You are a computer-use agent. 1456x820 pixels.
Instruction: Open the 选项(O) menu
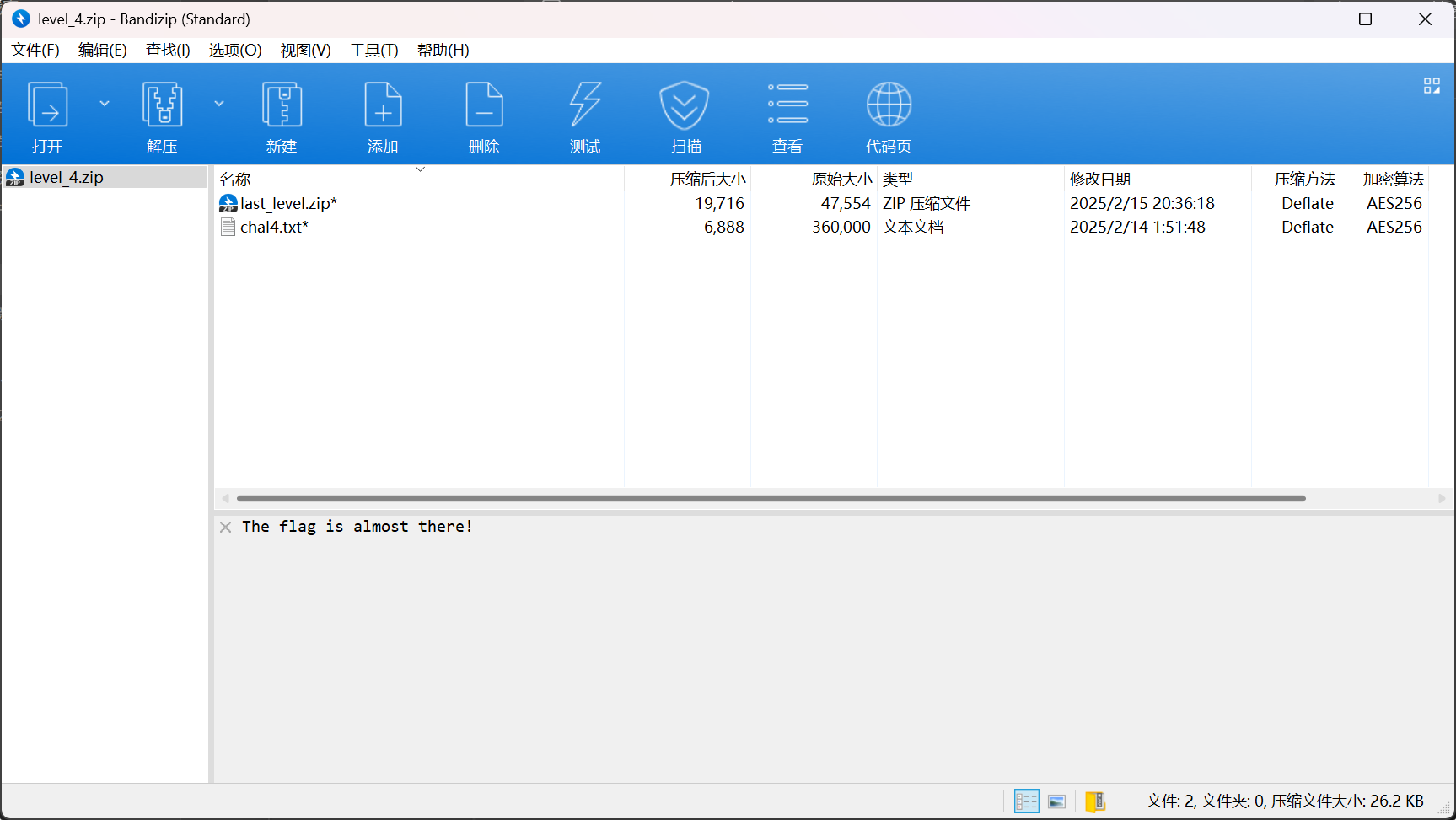click(x=235, y=50)
